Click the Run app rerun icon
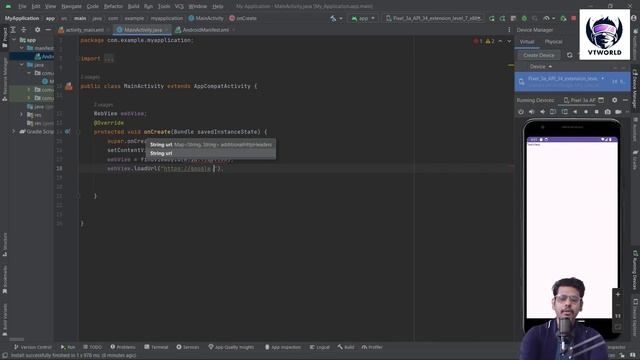 [491, 18]
